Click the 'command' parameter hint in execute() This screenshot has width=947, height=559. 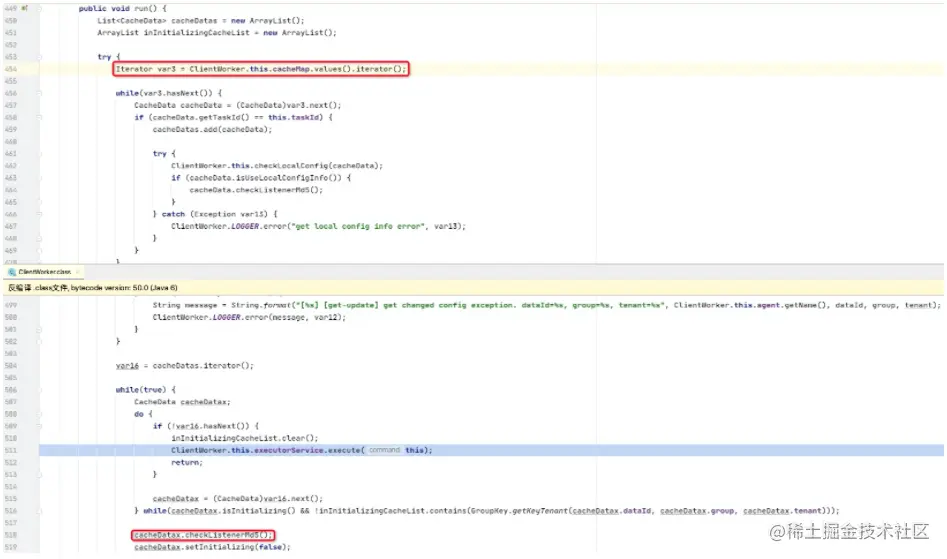[x=384, y=450]
